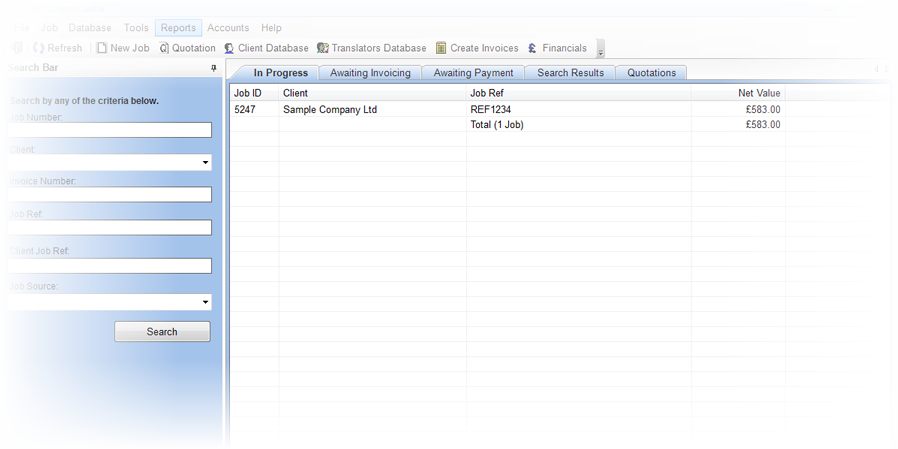This screenshot has height=449, width=898.
Task: Switch to the Awaiting Invoicing tab
Action: coord(370,73)
